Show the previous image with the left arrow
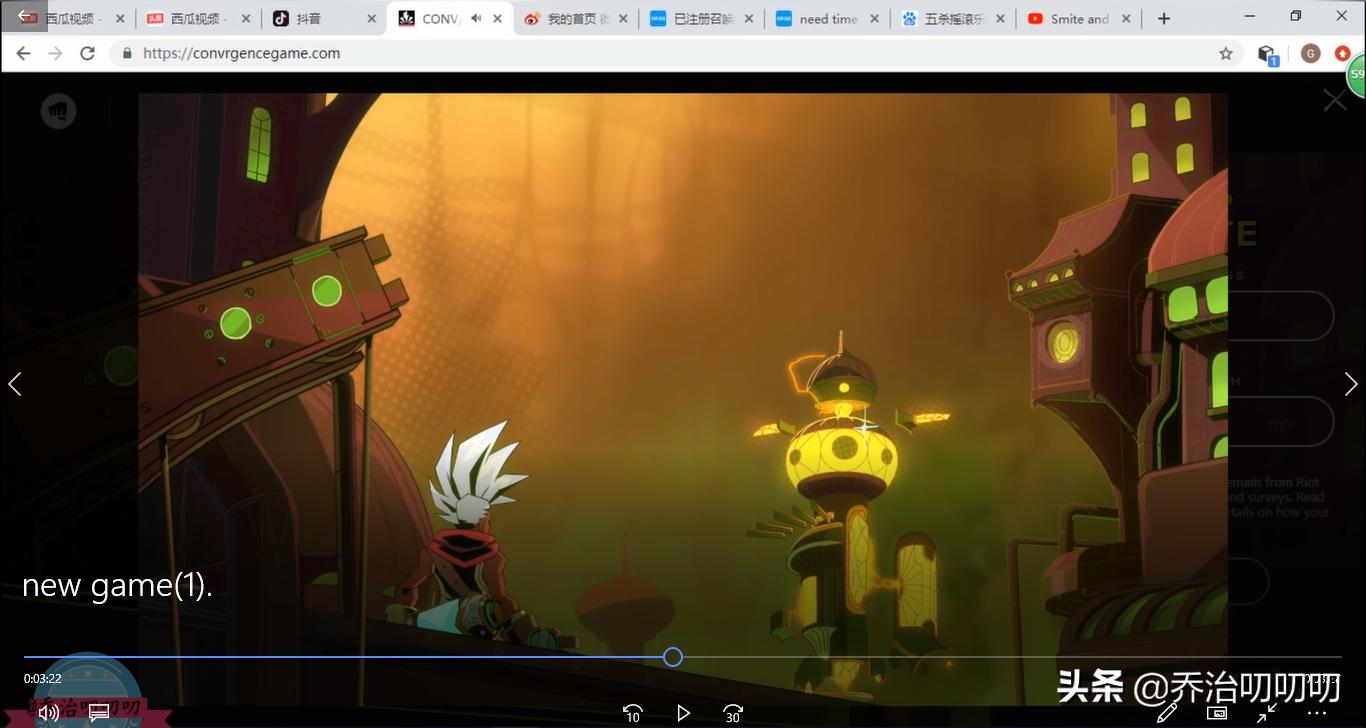Screen dimensions: 1366x728 (x=15, y=383)
